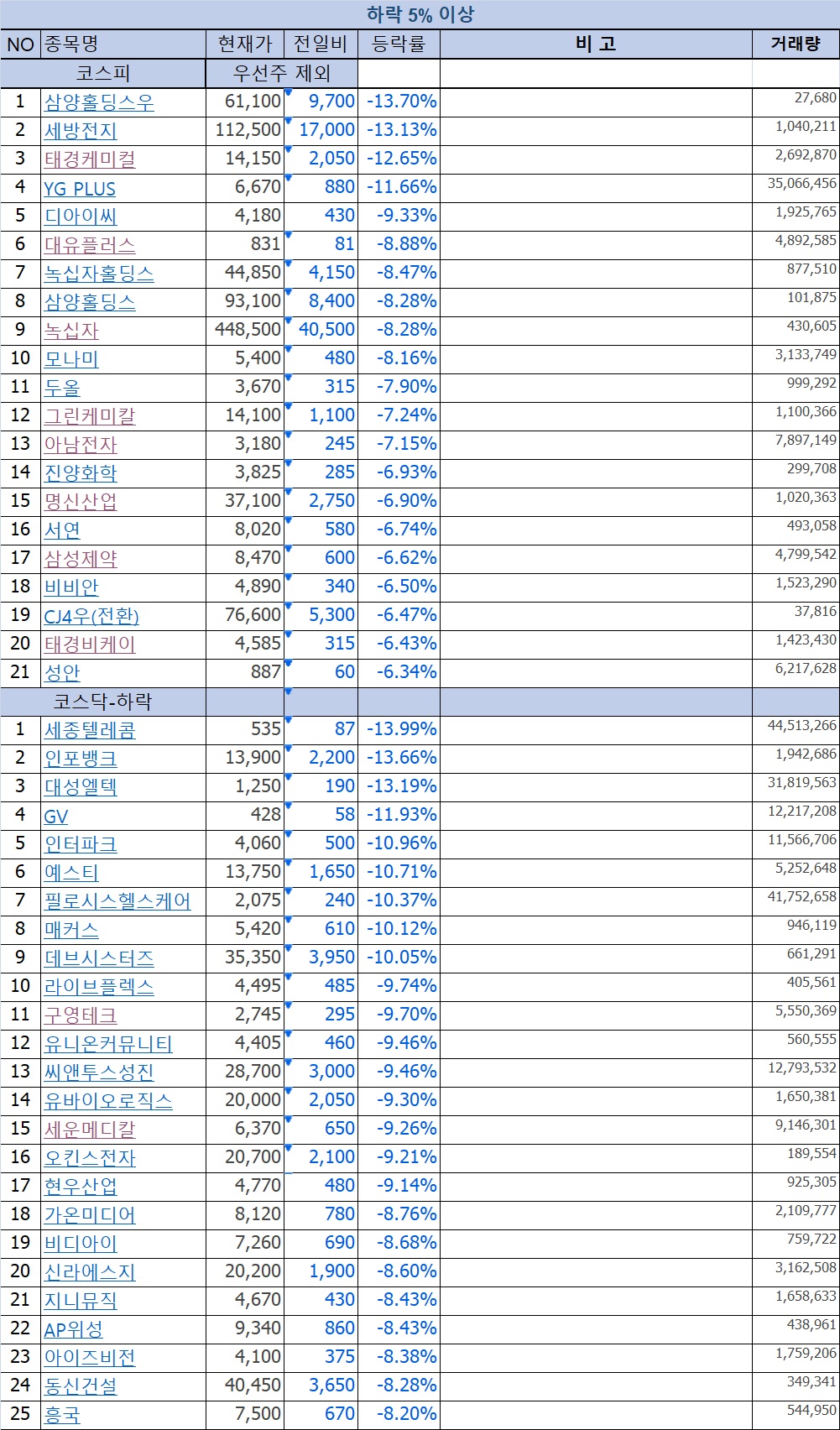The width and height of the screenshot is (840, 1430).
Task: Select the 거래량 column header
Action: coord(796,44)
